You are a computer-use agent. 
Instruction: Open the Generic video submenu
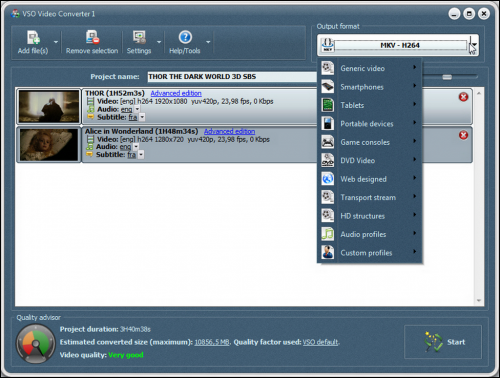point(370,68)
